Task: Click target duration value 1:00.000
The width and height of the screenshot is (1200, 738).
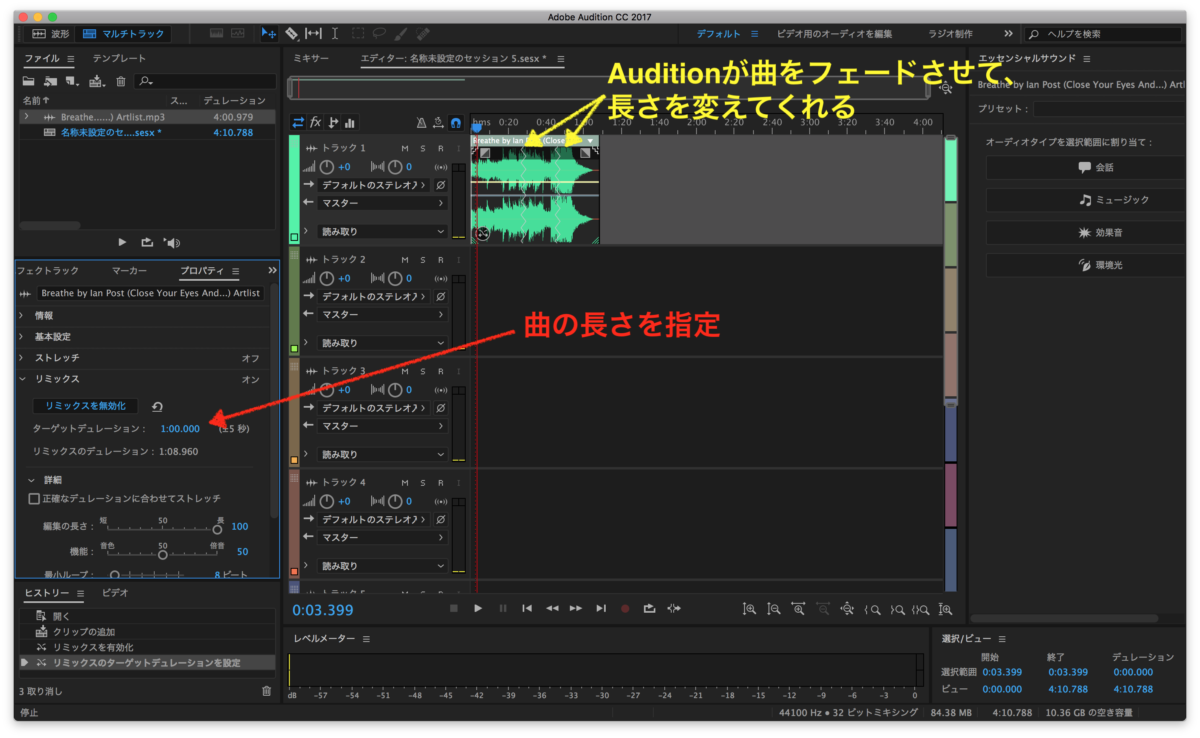Action: tap(180, 428)
